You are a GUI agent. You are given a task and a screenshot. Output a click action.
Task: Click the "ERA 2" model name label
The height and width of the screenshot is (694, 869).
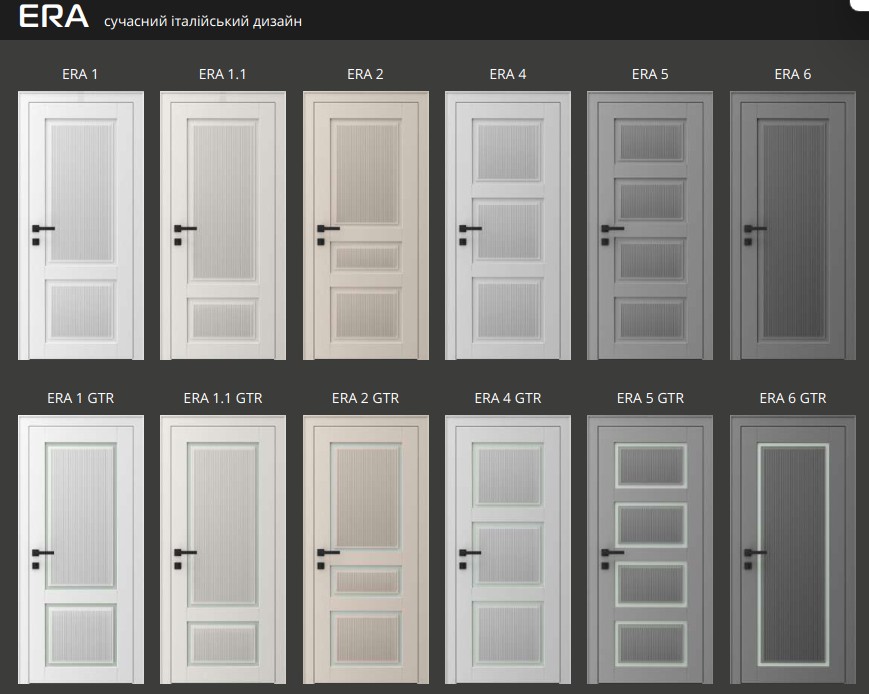pyautogui.click(x=366, y=74)
